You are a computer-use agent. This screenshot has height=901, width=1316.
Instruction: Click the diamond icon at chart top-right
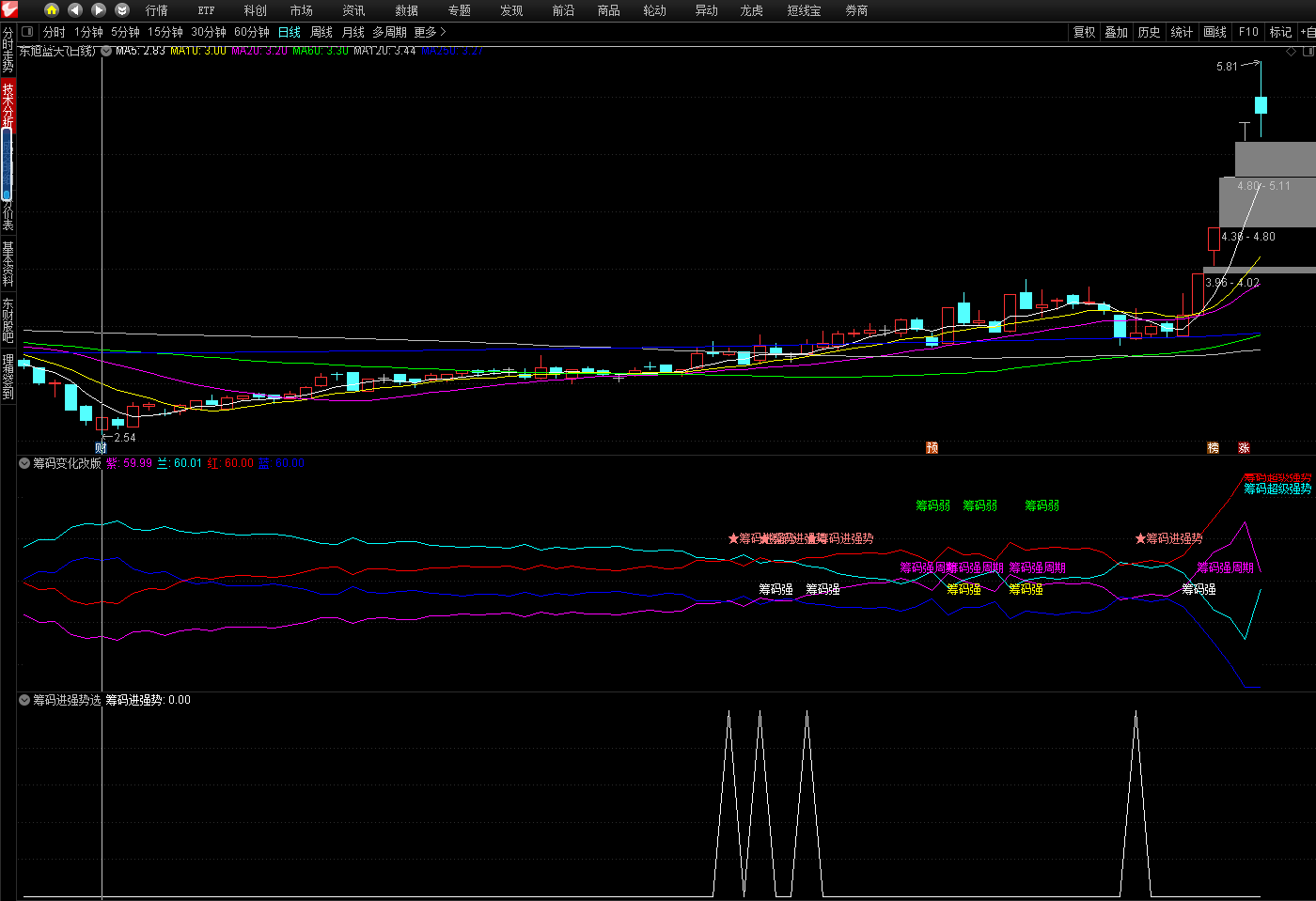pos(1292,52)
